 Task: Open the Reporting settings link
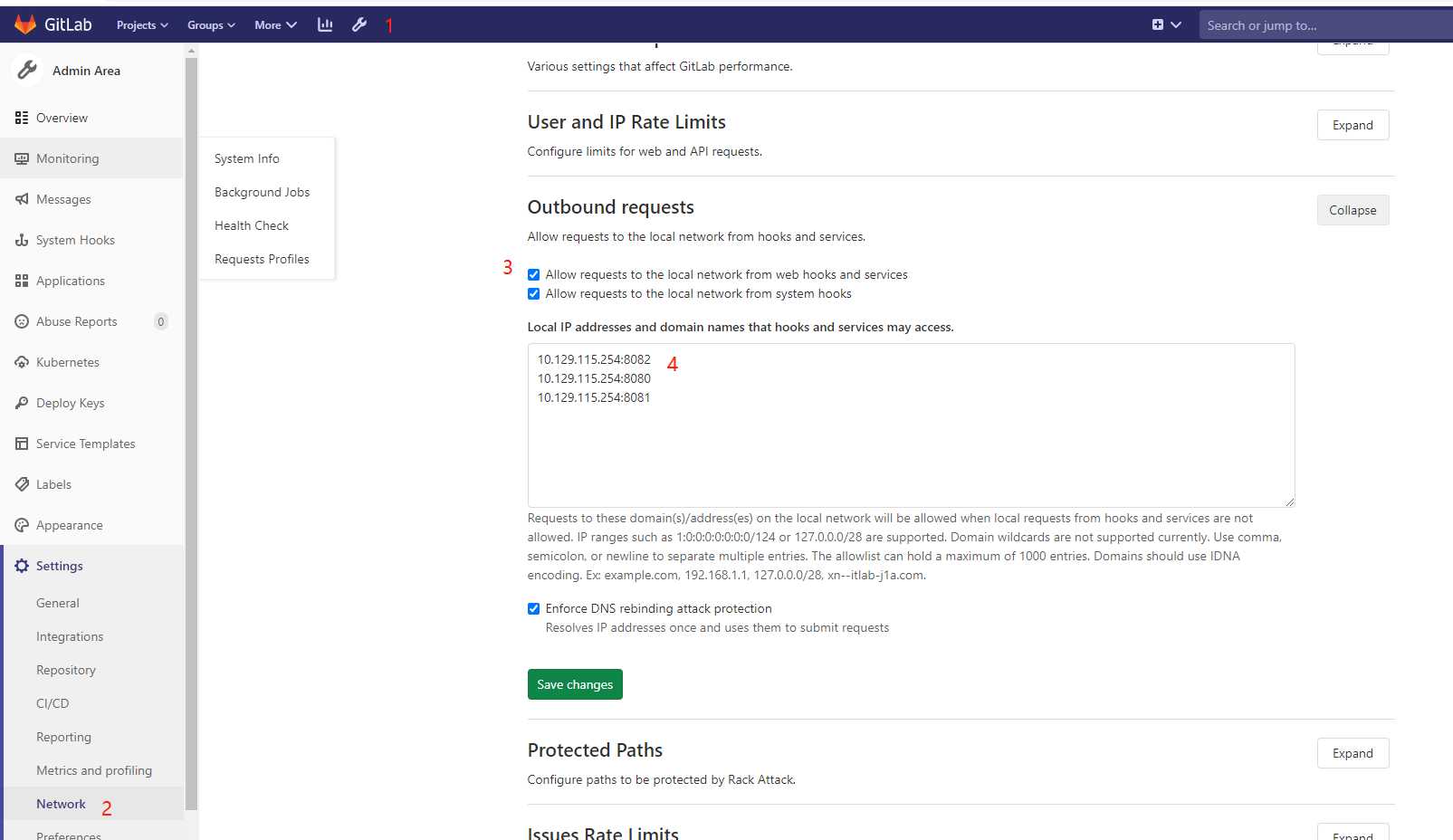63,737
